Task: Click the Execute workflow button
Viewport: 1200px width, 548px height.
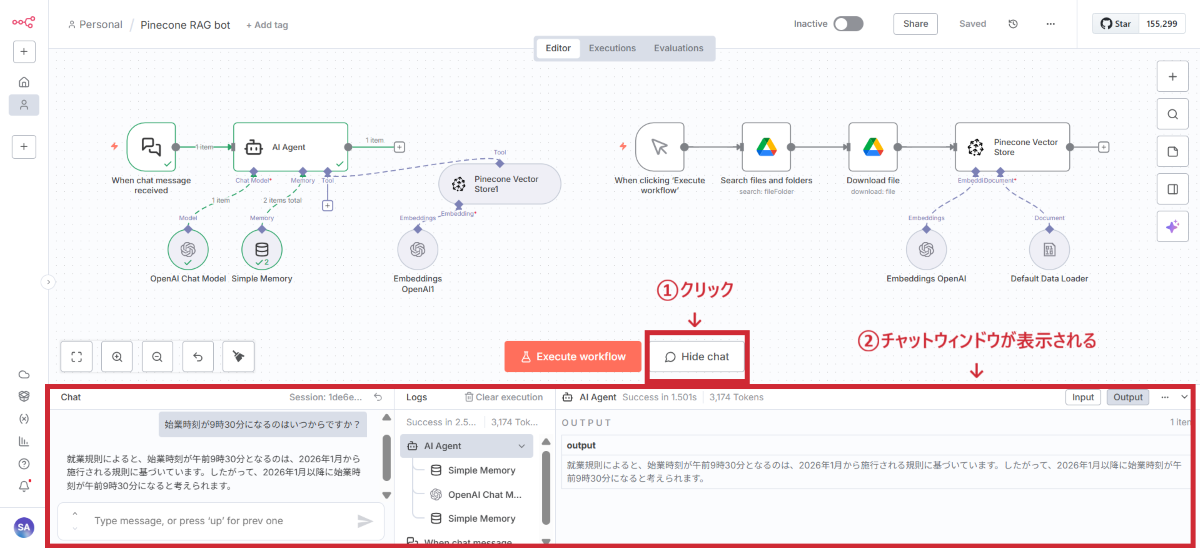Action: click(x=572, y=357)
